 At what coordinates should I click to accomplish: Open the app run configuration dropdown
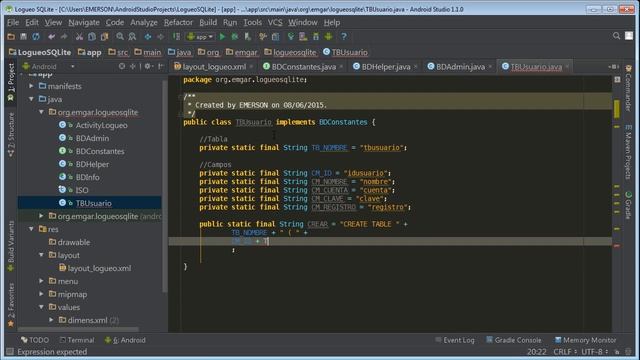[200, 37]
